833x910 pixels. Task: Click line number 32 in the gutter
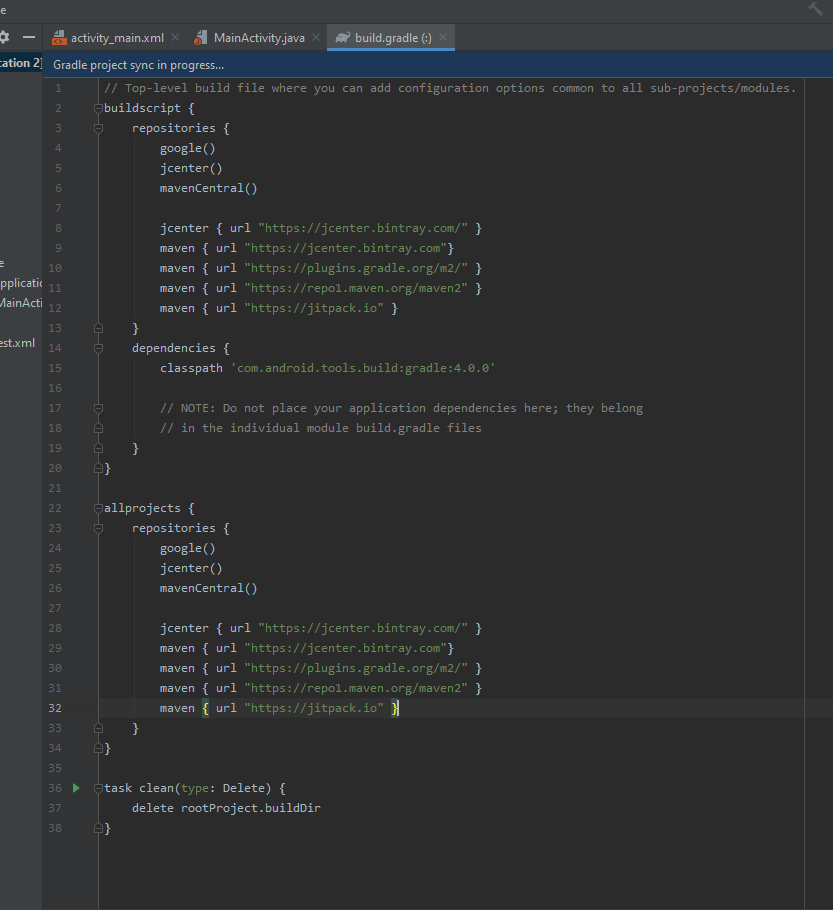pos(55,708)
